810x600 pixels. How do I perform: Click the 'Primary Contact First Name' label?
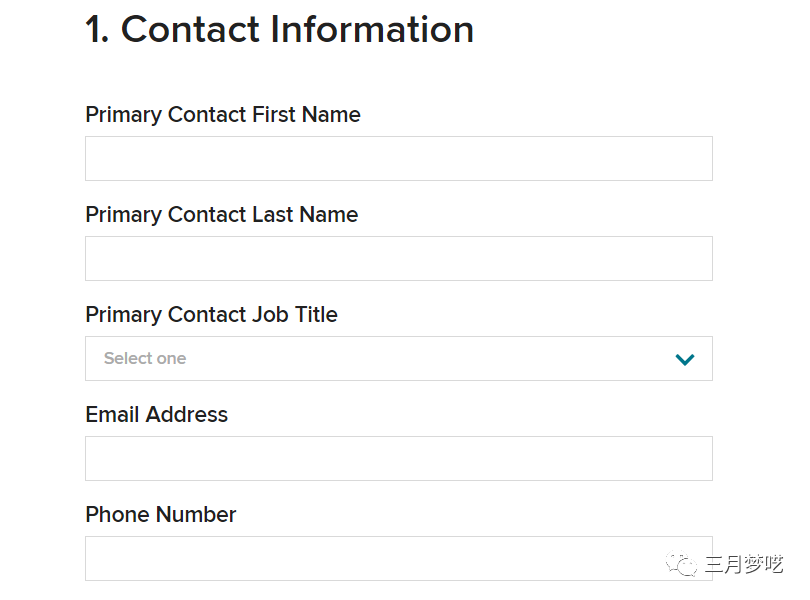click(222, 115)
